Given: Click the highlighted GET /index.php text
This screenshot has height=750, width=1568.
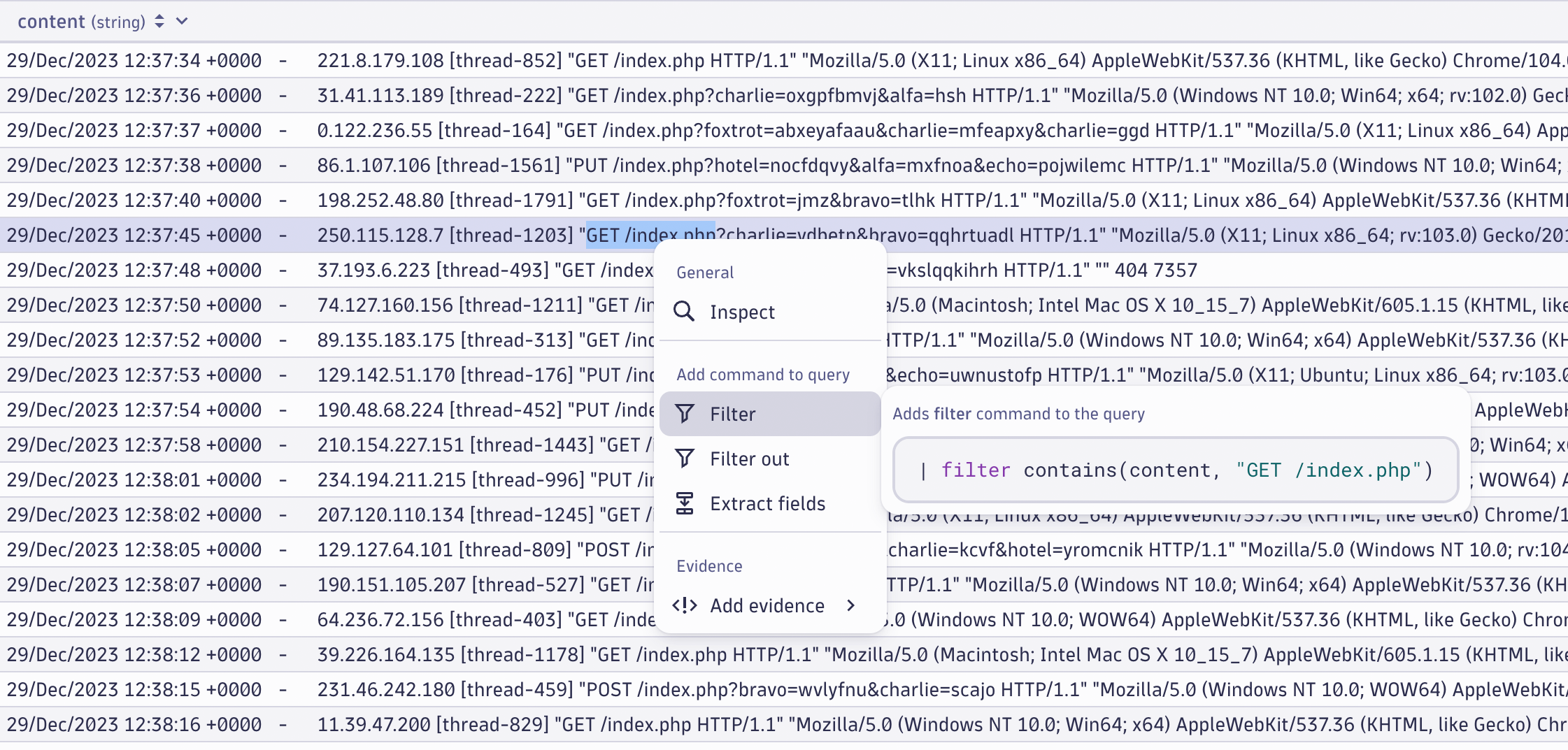Looking at the screenshot, I should coord(649,235).
